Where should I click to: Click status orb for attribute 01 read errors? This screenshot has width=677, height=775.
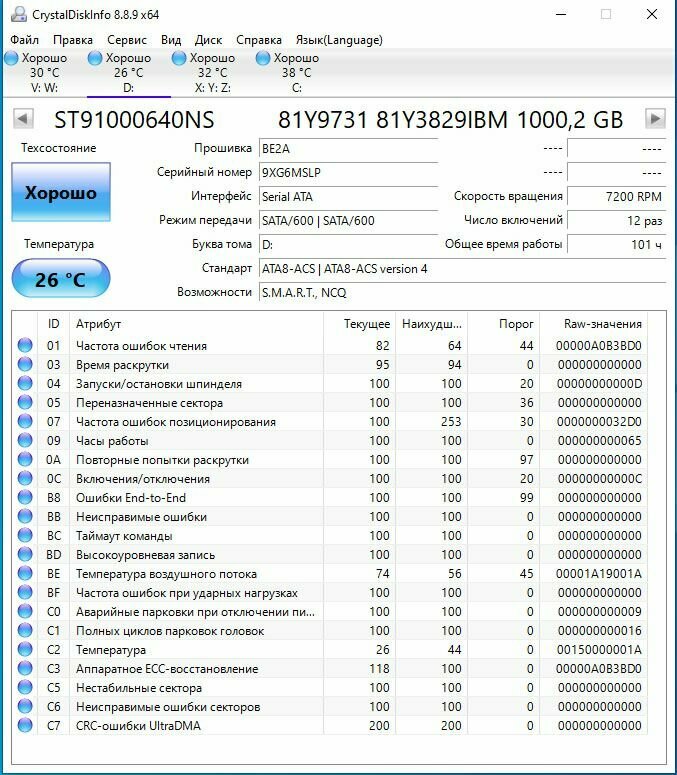pyautogui.click(x=25, y=345)
